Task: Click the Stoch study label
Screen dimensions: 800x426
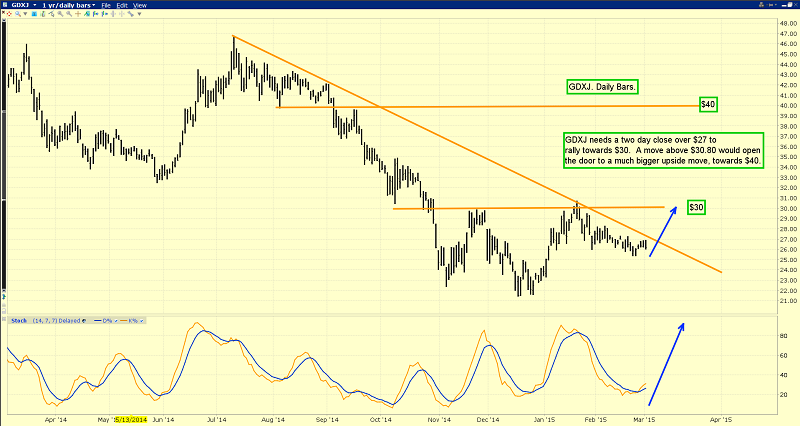Action: click(x=19, y=320)
